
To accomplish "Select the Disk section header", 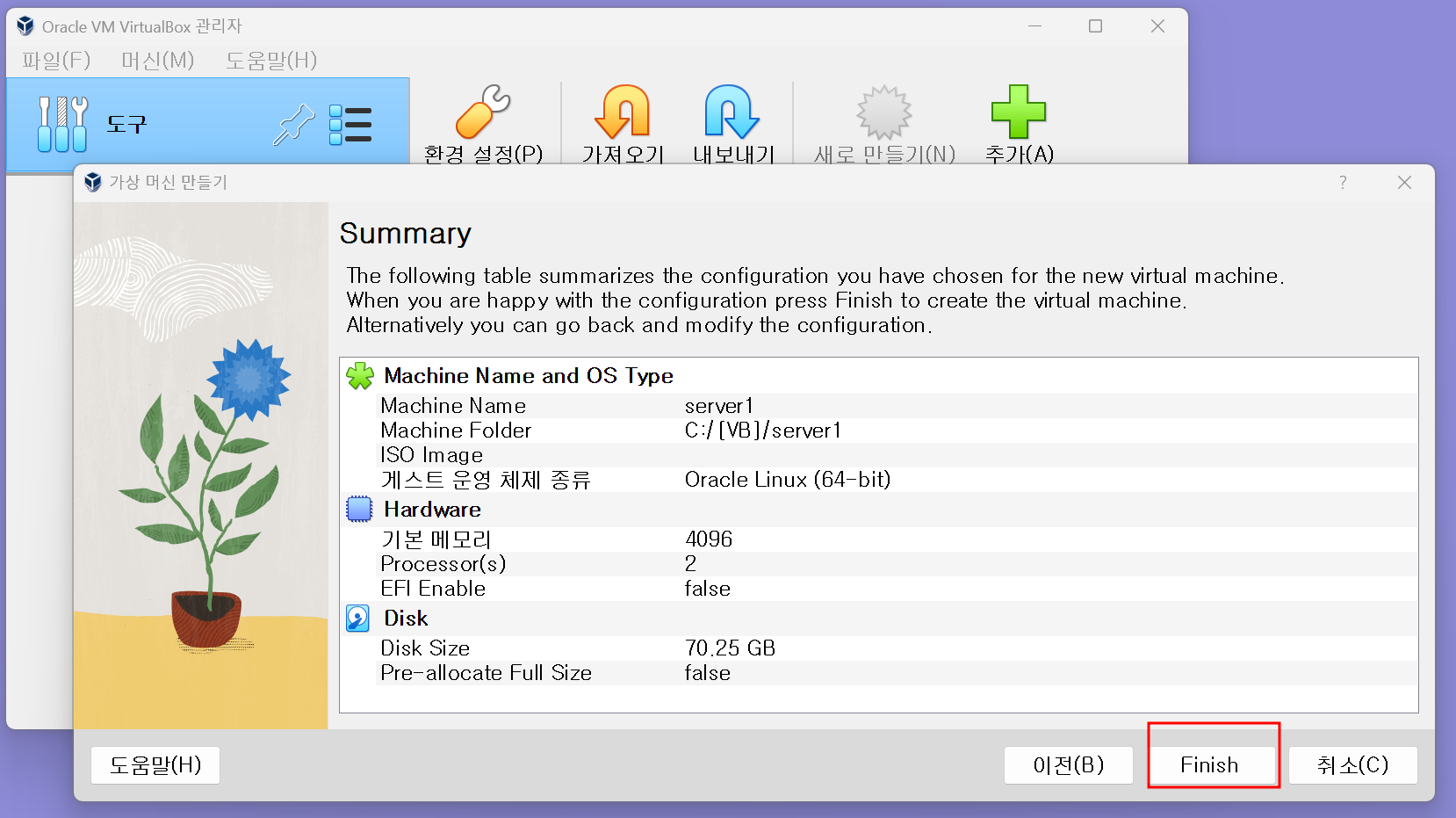I will tap(406, 619).
